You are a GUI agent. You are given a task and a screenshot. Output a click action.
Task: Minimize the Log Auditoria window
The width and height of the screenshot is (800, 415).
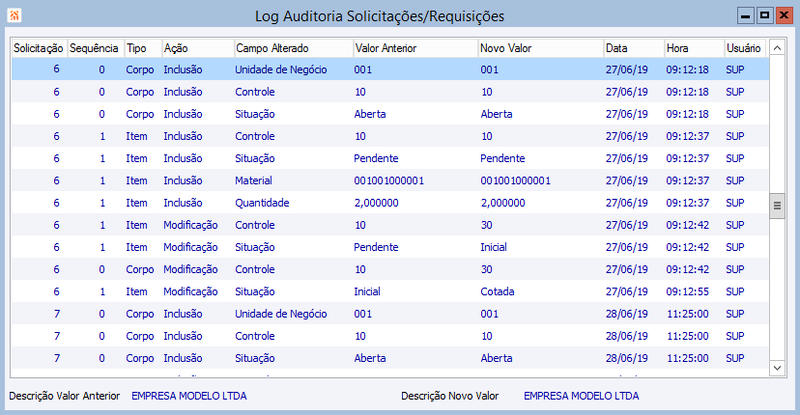(x=745, y=16)
